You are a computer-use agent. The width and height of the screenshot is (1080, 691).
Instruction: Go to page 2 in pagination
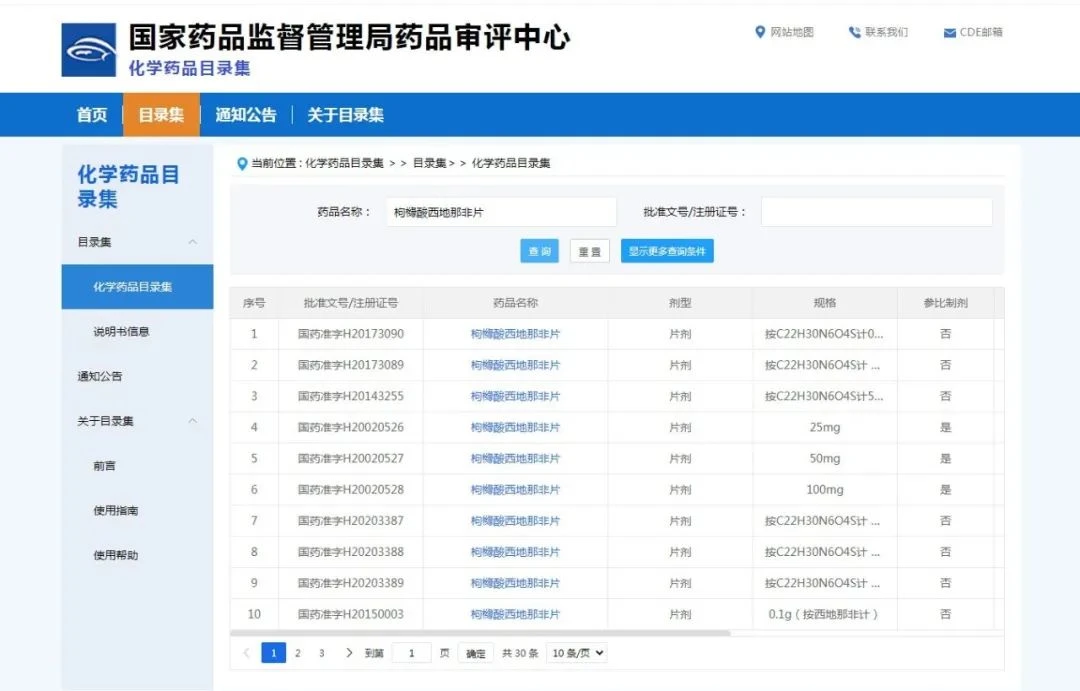(x=298, y=653)
